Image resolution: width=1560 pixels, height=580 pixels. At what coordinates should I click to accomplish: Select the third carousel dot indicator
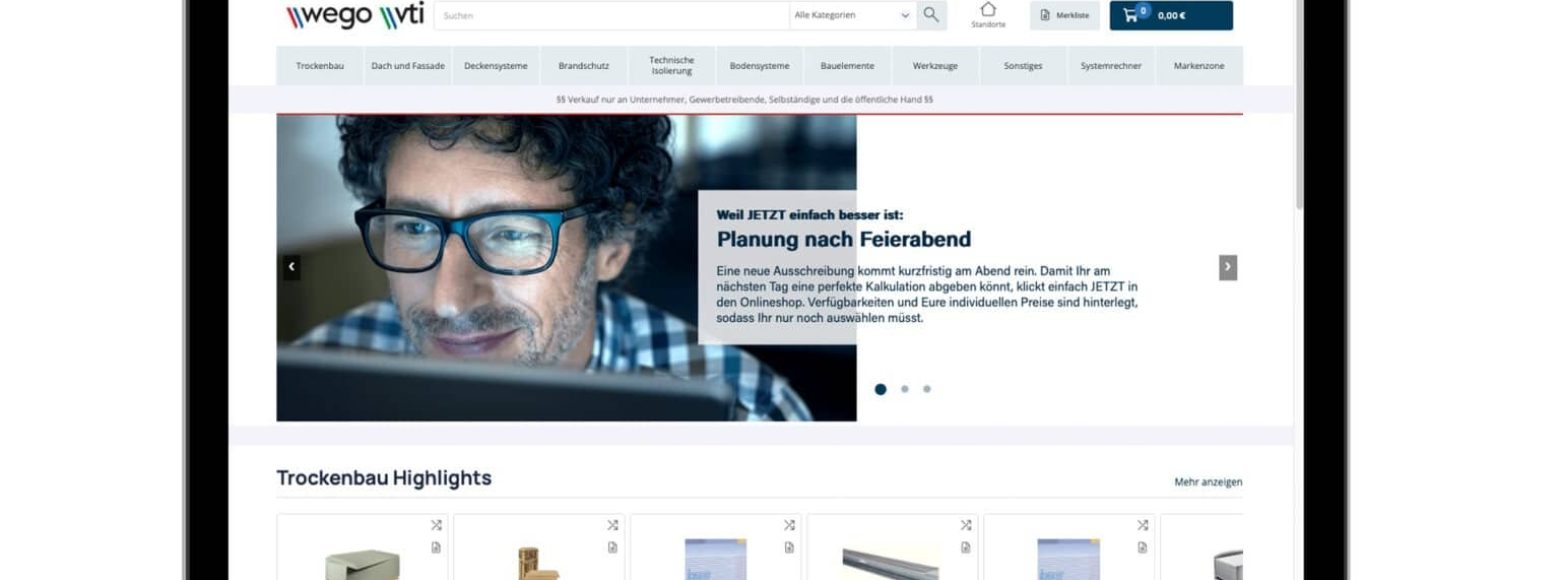[926, 389]
